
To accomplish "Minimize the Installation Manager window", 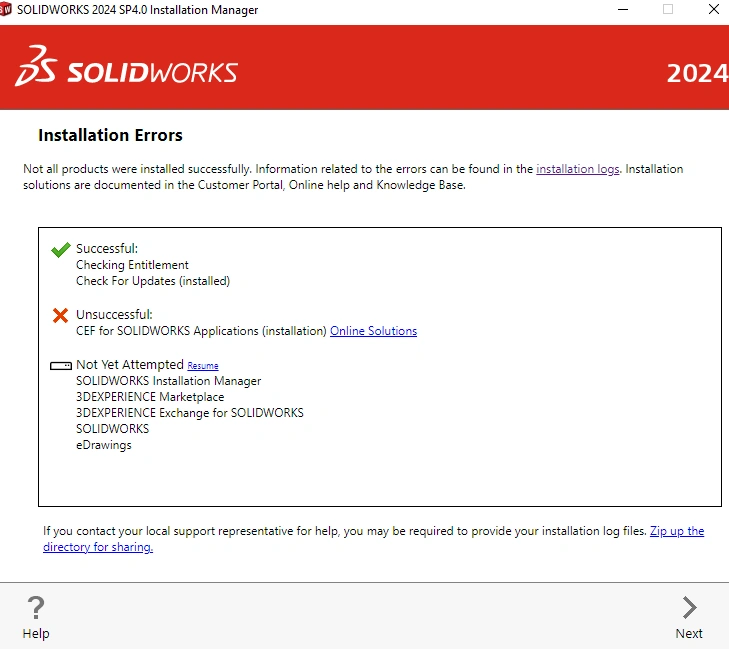I will click(620, 10).
